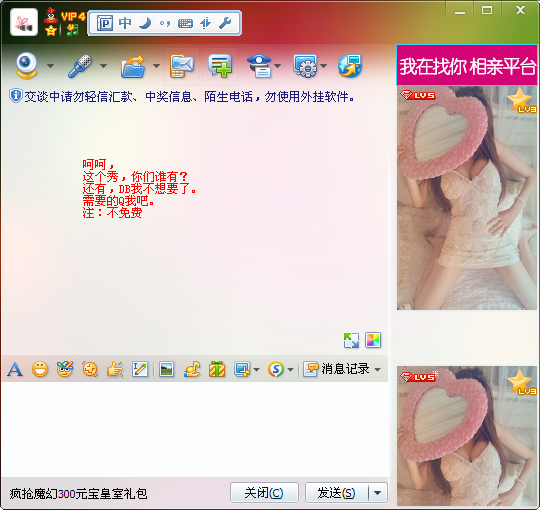Send a file using folder icon
The image size is (540, 510).
(133, 66)
